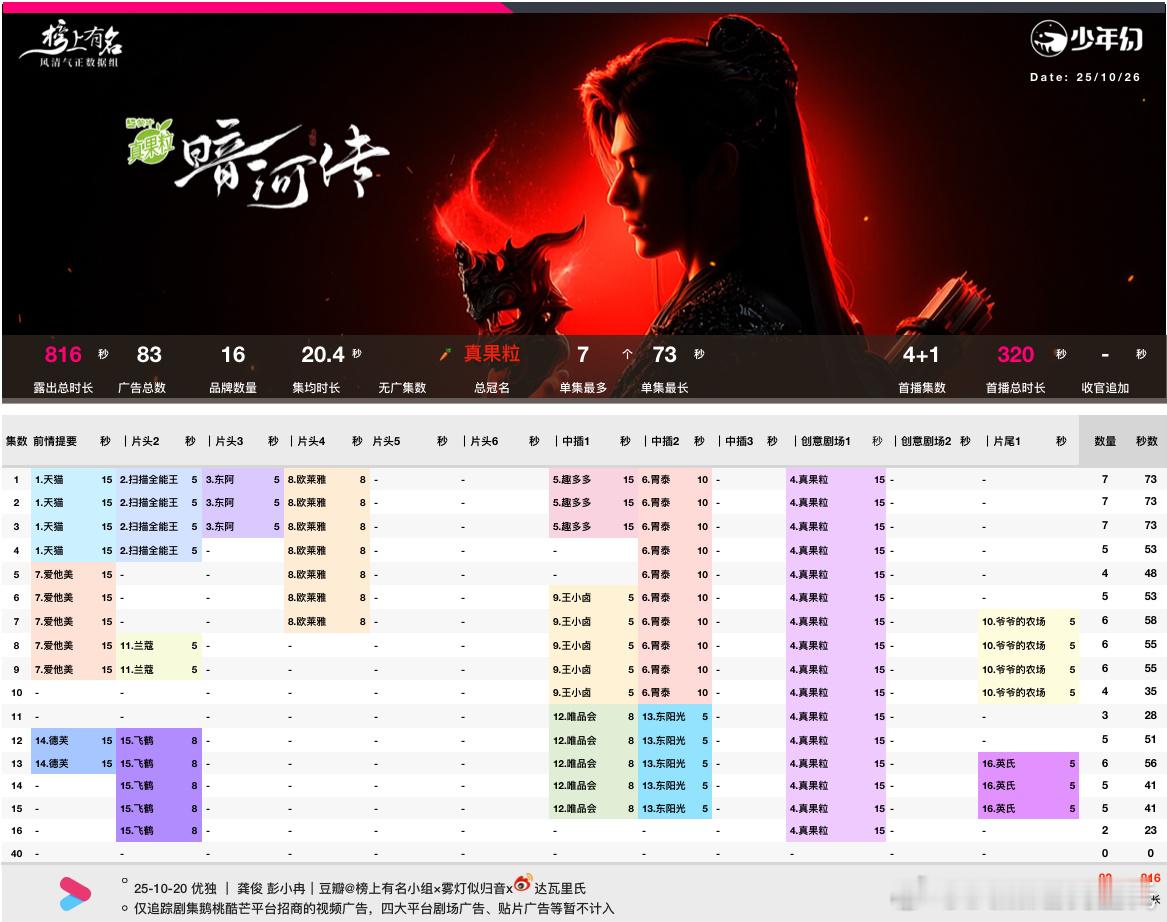The width and height of the screenshot is (1167, 922).
Task: Click 16.英氏 cell in episode 14 row
Action: coord(1029,785)
